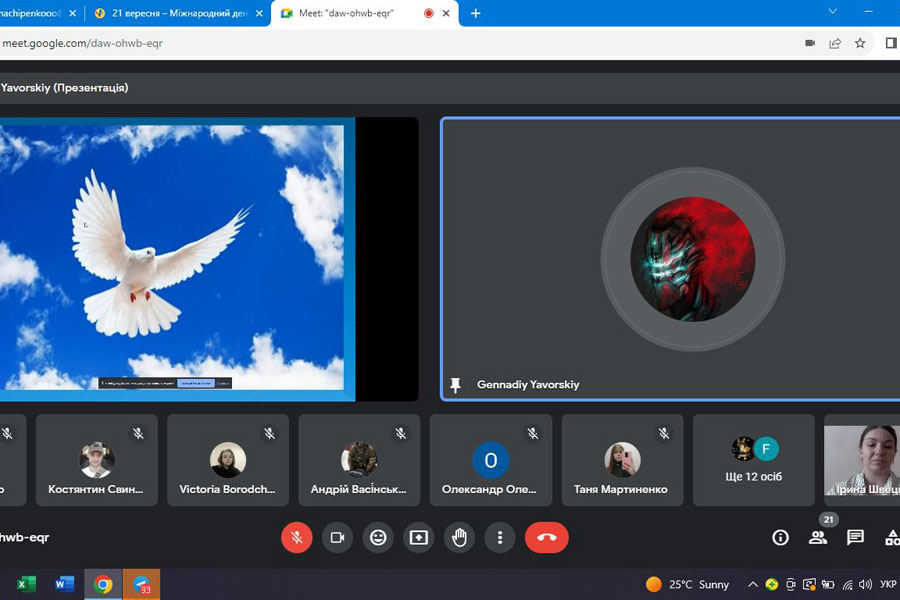Click Yavorskiy (Презентація) title text
900x600 pixels.
coord(64,88)
